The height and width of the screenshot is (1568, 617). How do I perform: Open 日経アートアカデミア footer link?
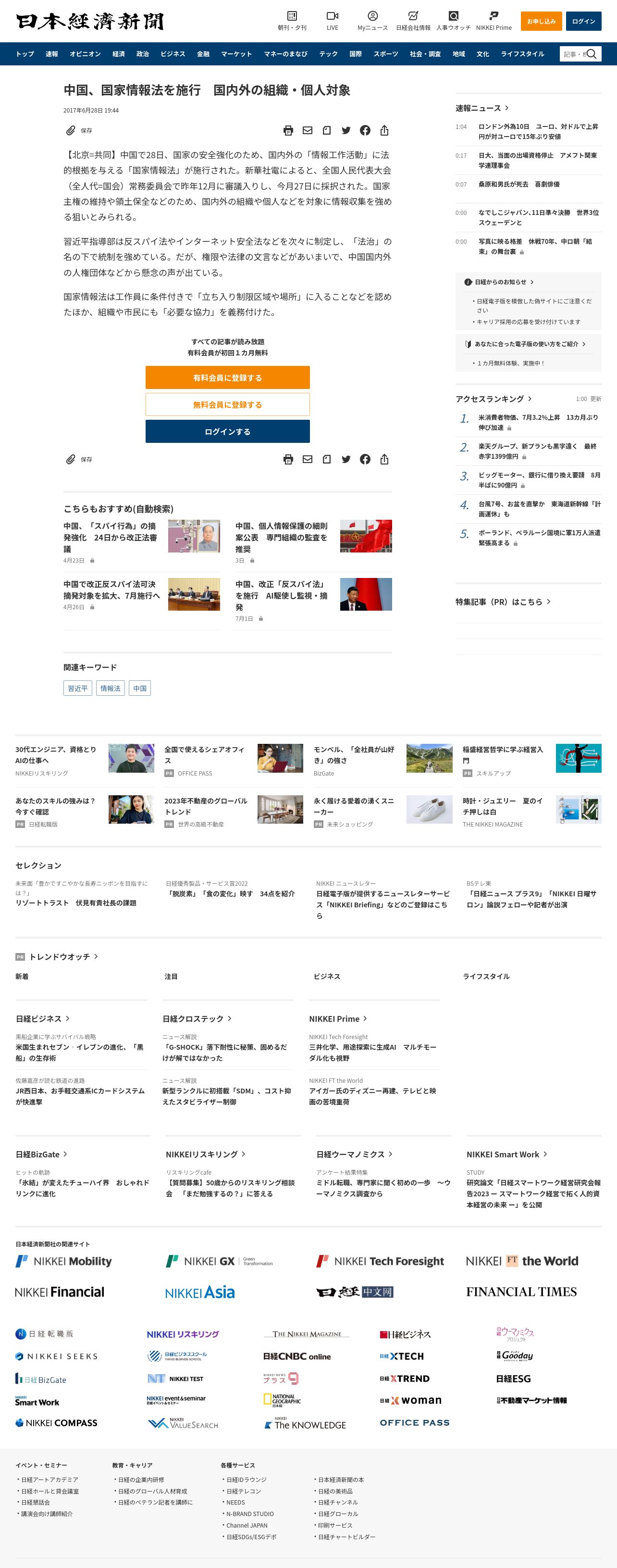point(49,1480)
